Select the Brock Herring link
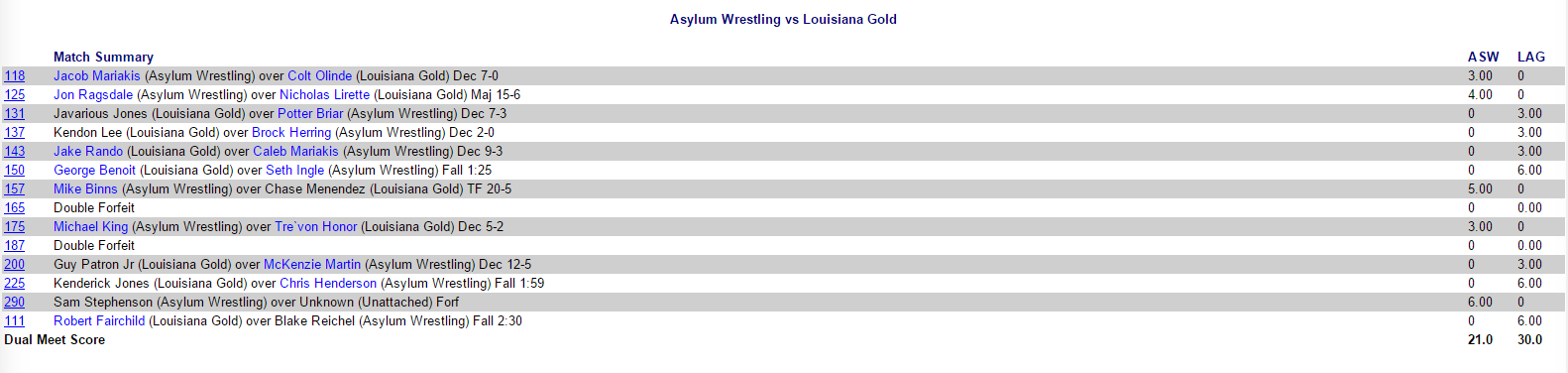 click(291, 132)
